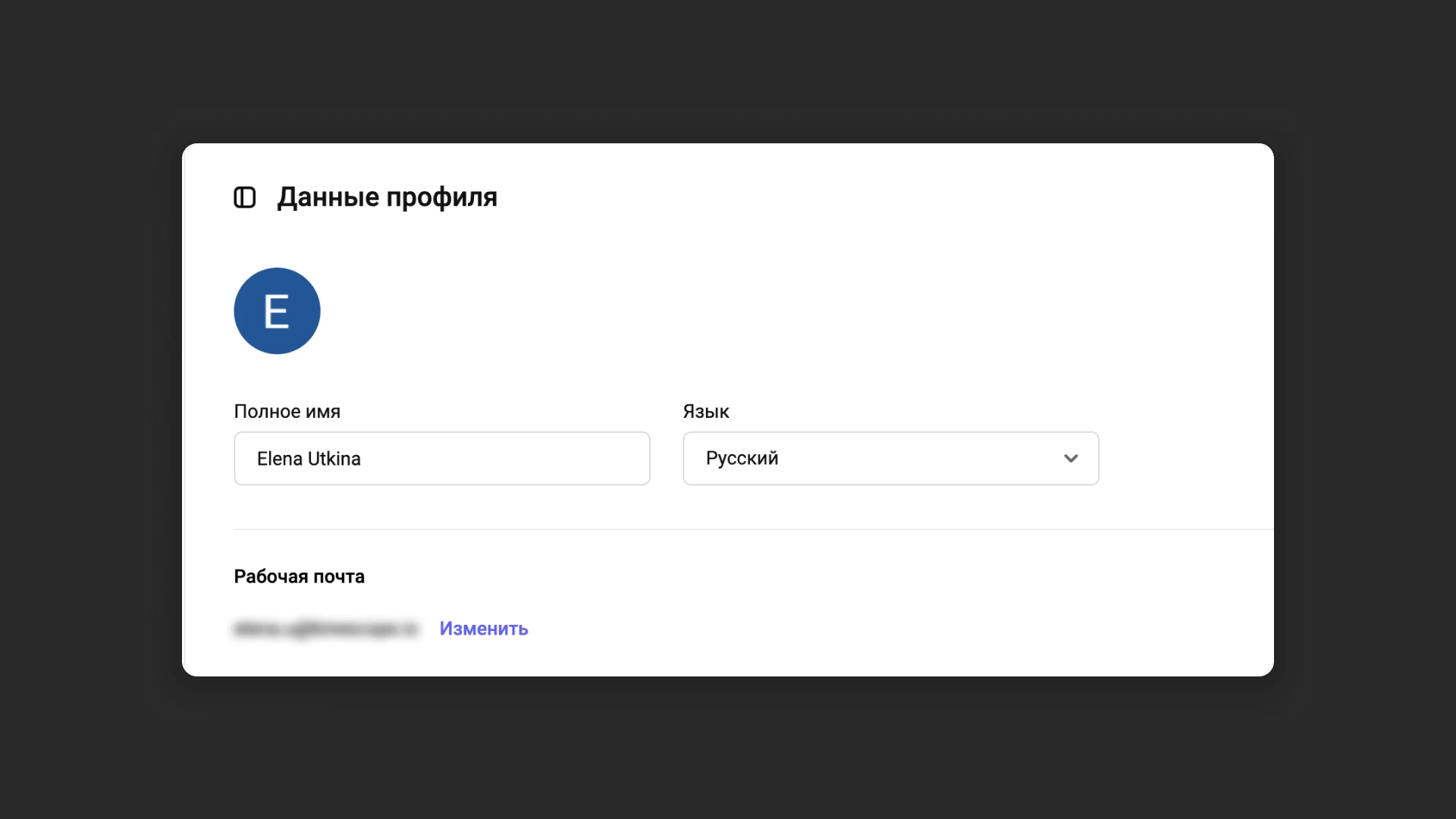Click the blurred work email address
Screen dimensions: 1456x819
[x=326, y=629]
